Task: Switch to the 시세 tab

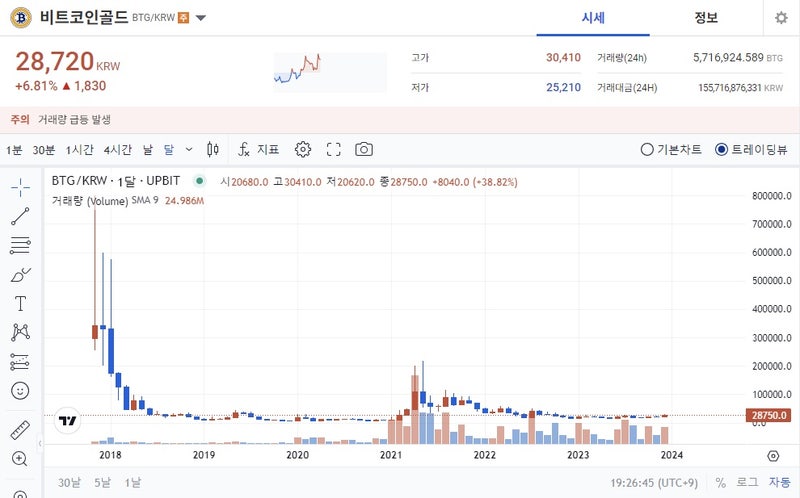Action: [x=593, y=18]
